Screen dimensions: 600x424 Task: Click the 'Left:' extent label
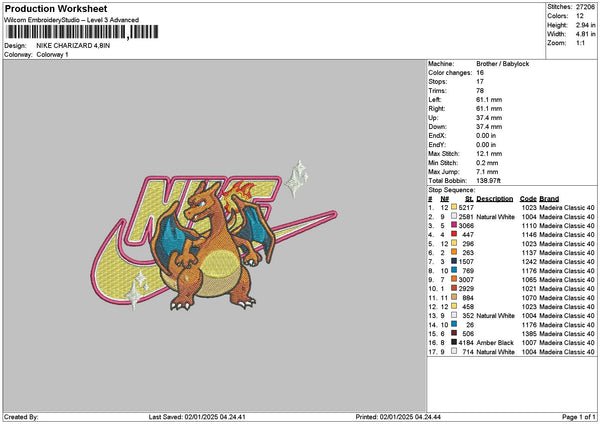pyautogui.click(x=435, y=100)
